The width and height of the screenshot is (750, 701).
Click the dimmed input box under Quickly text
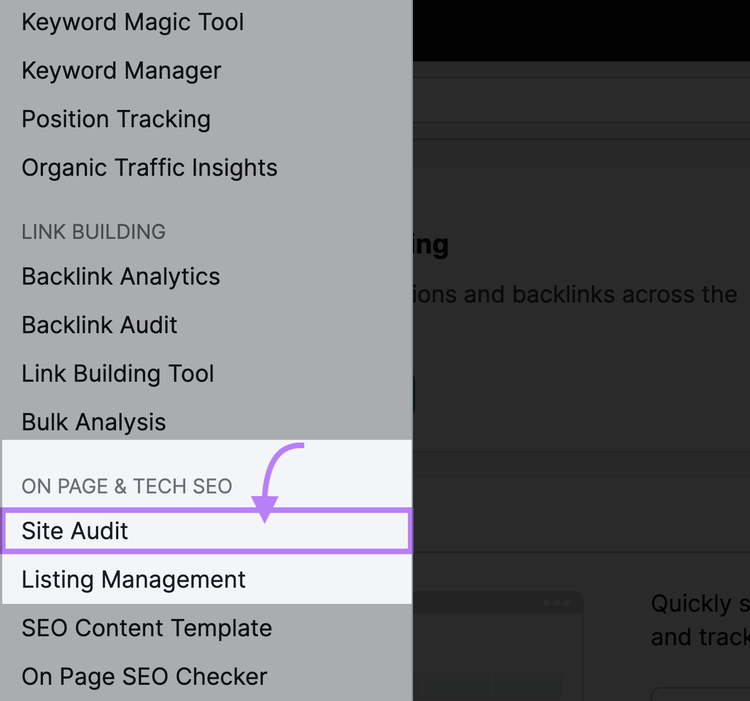pyautogui.click(x=701, y=694)
